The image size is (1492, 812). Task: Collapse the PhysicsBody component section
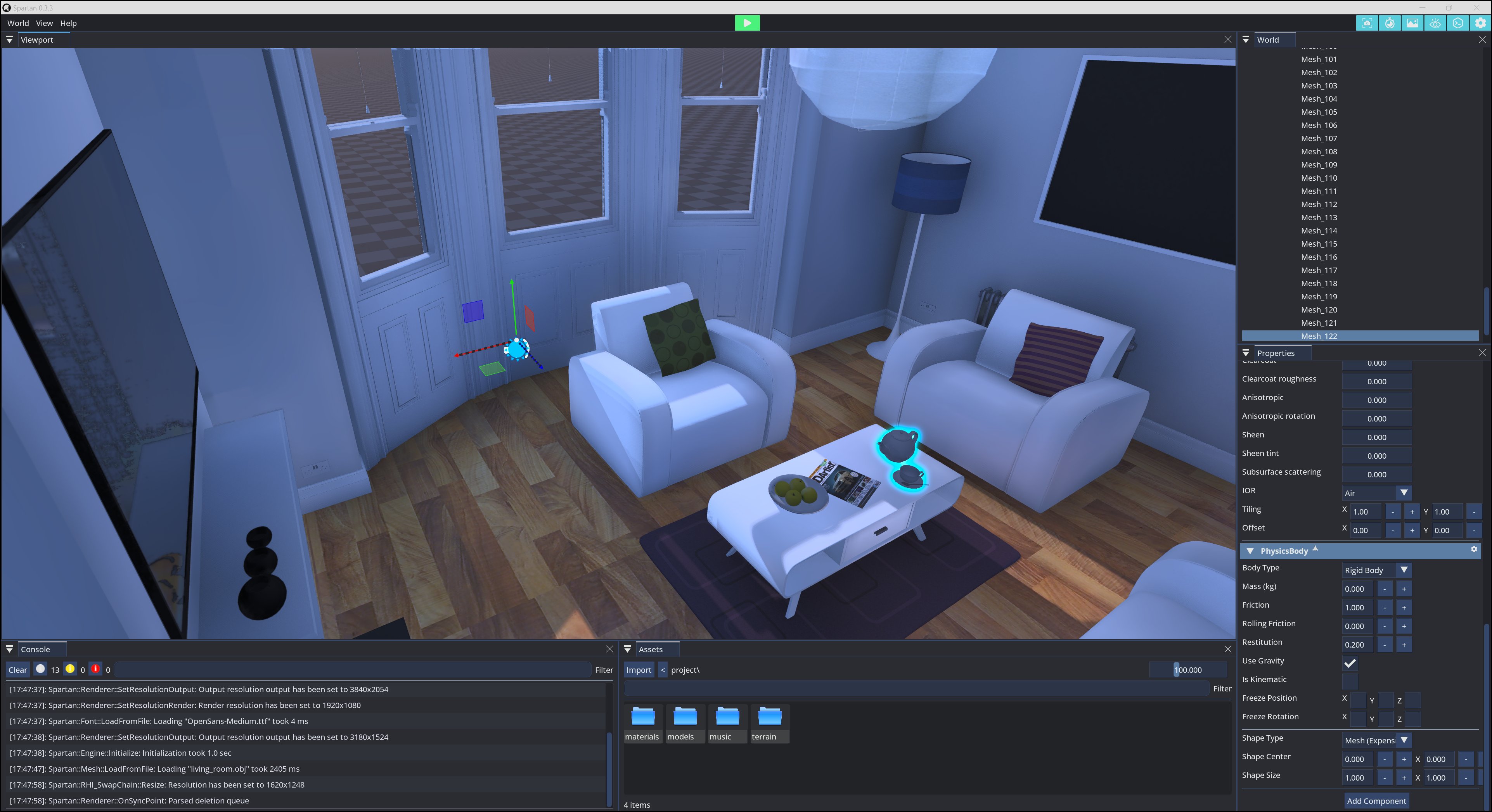pyautogui.click(x=1250, y=551)
